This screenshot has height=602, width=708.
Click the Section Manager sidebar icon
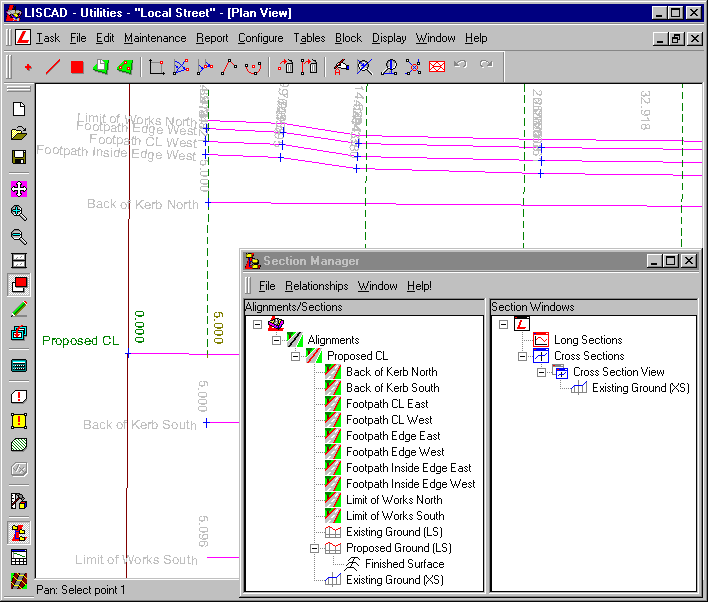[x=19, y=533]
